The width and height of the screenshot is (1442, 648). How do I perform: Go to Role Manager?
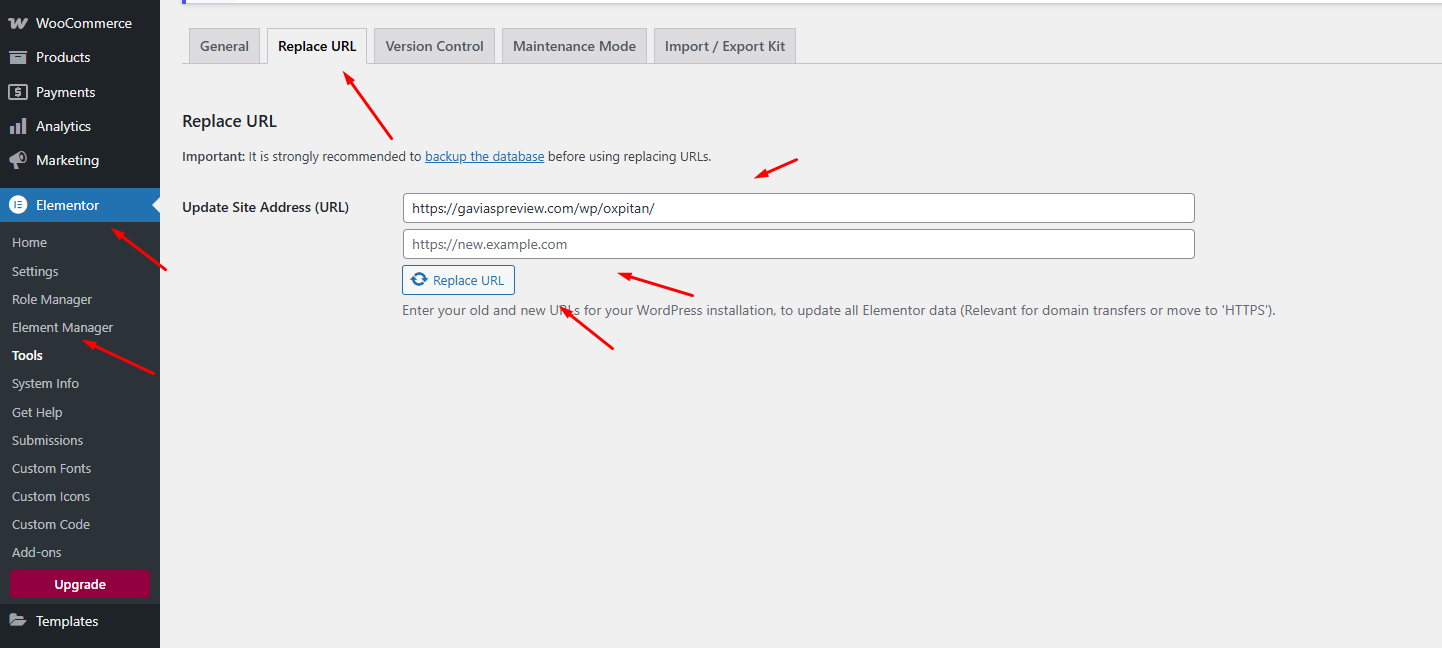point(52,299)
